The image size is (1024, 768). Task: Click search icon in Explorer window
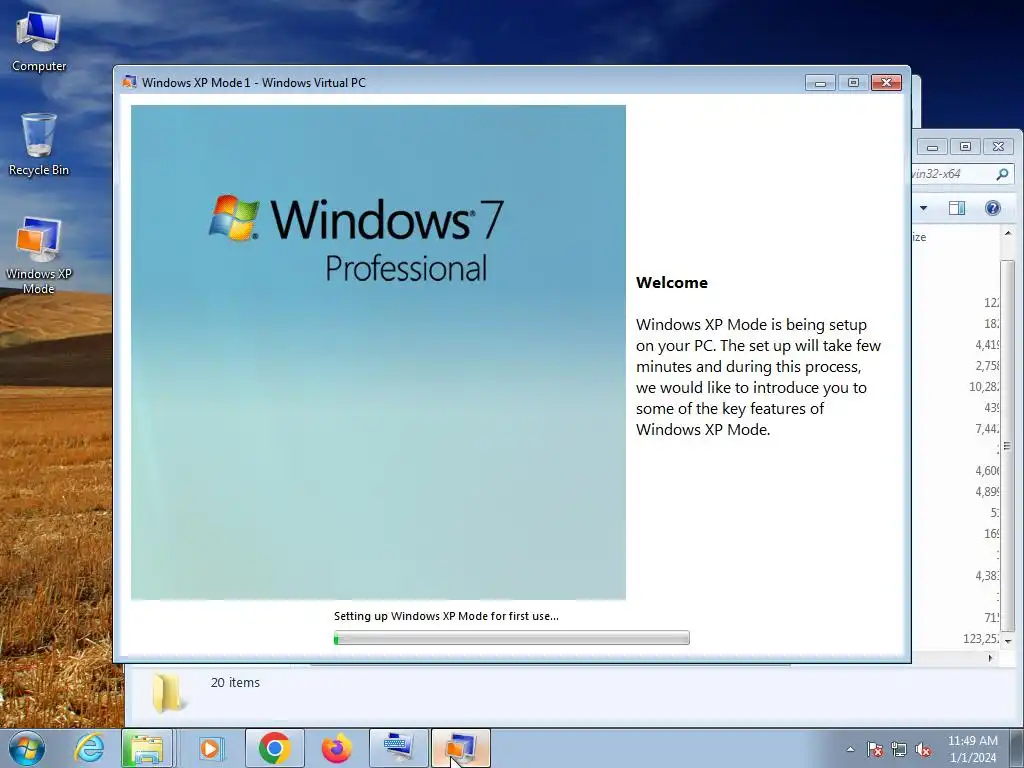[1002, 174]
